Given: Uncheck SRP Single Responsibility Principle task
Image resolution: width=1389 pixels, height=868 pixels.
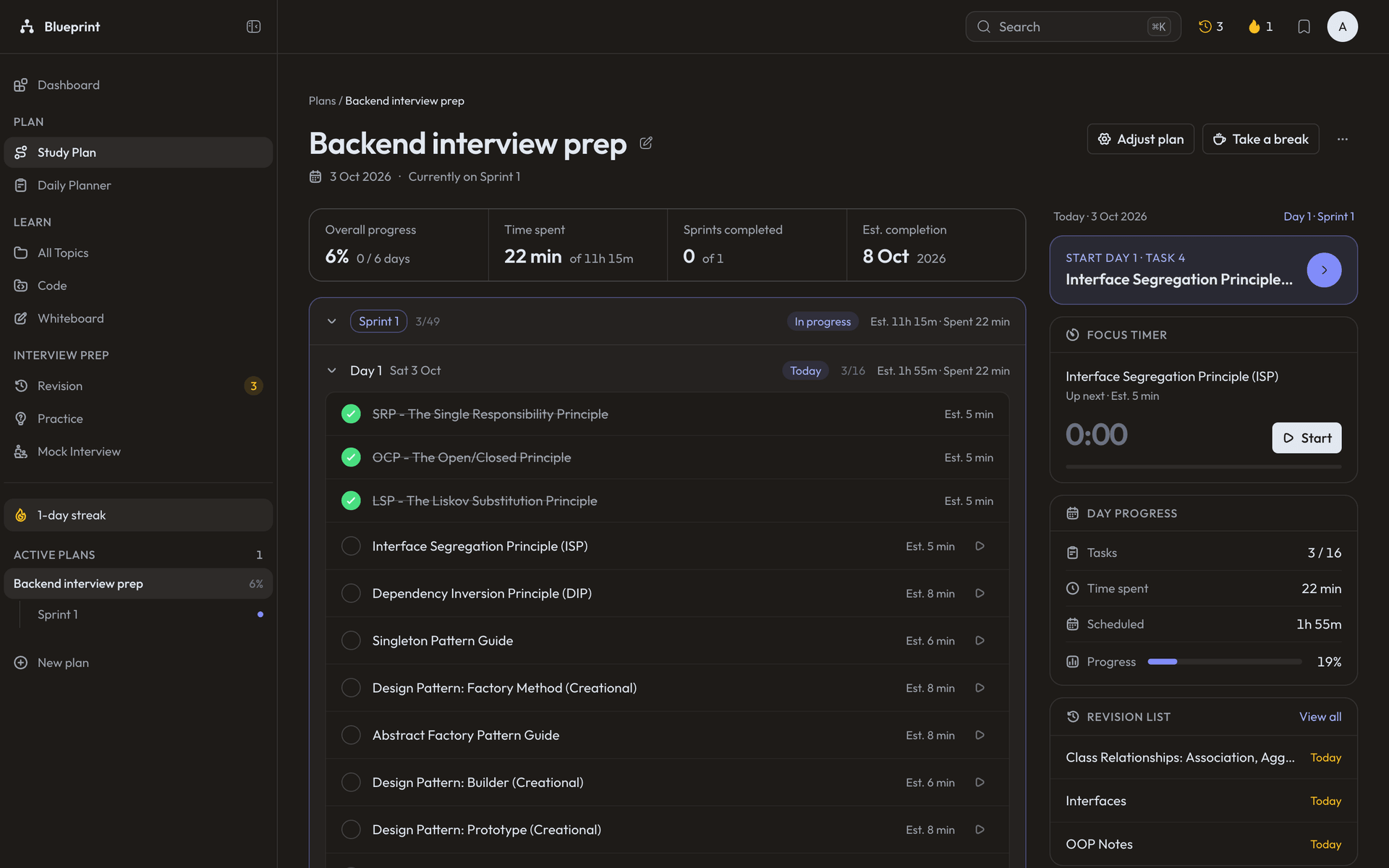Looking at the screenshot, I should tap(351, 414).
